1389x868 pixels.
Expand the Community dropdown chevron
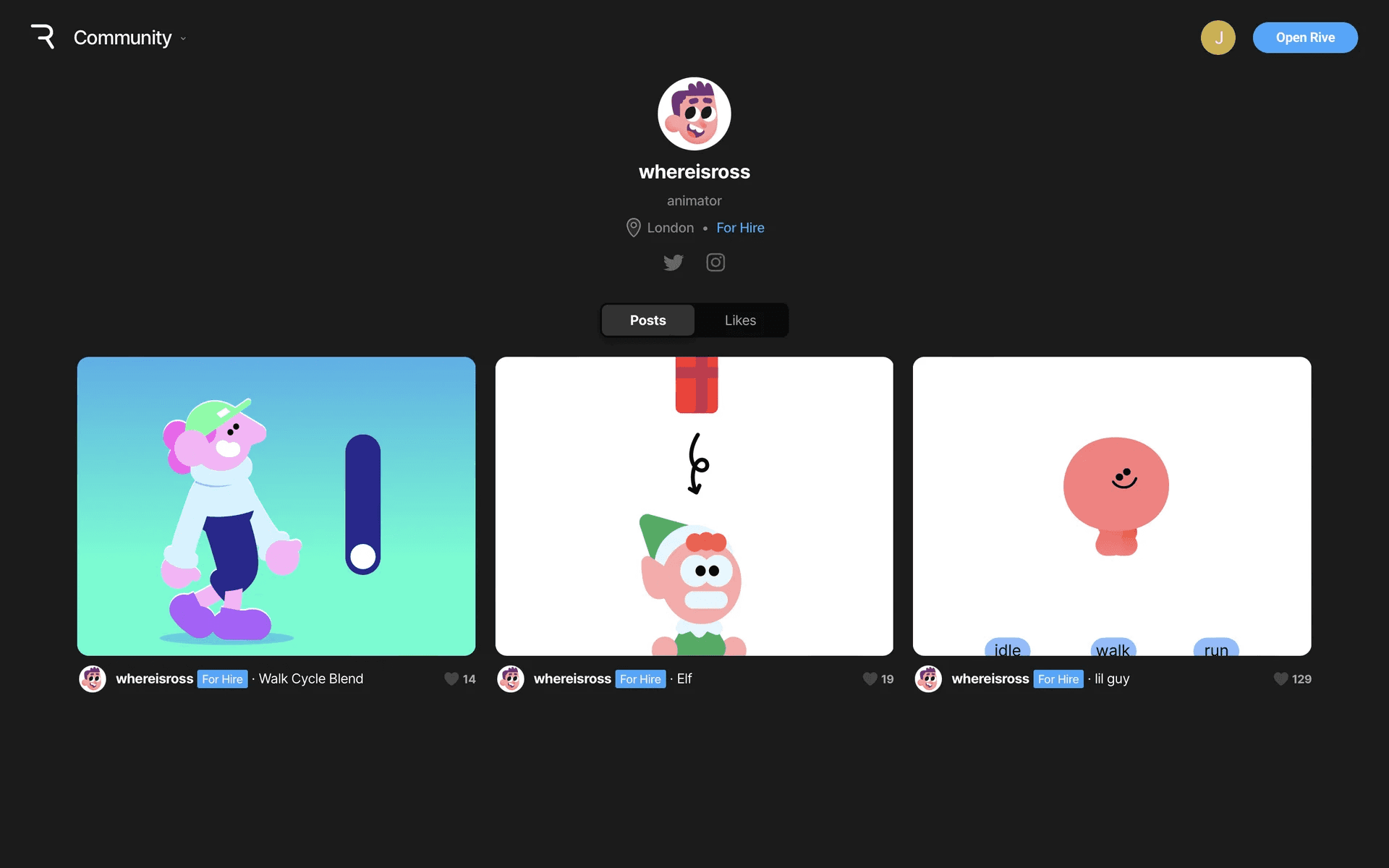pos(183,39)
